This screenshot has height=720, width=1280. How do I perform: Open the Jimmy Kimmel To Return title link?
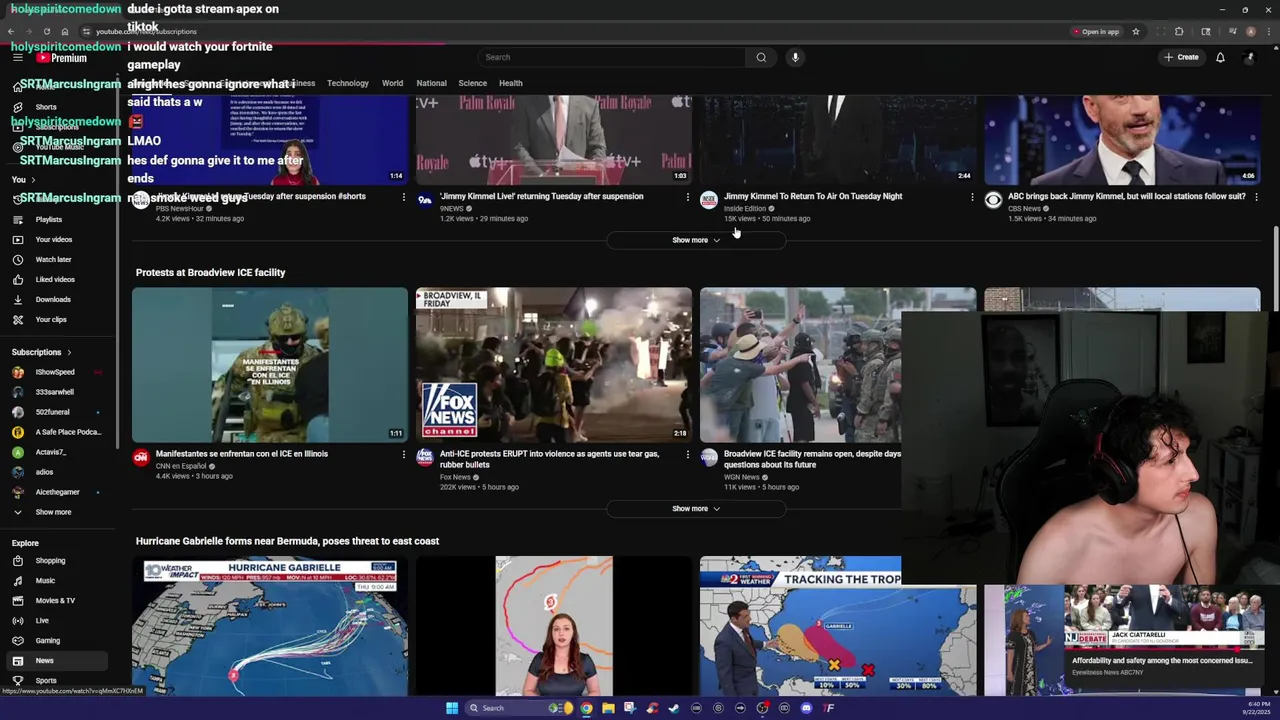(x=813, y=196)
